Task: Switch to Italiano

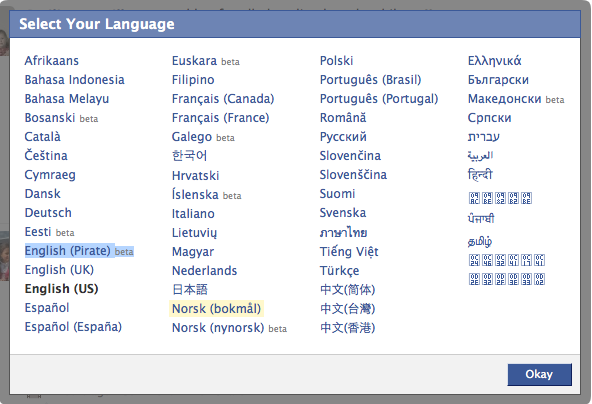Action: [x=193, y=213]
